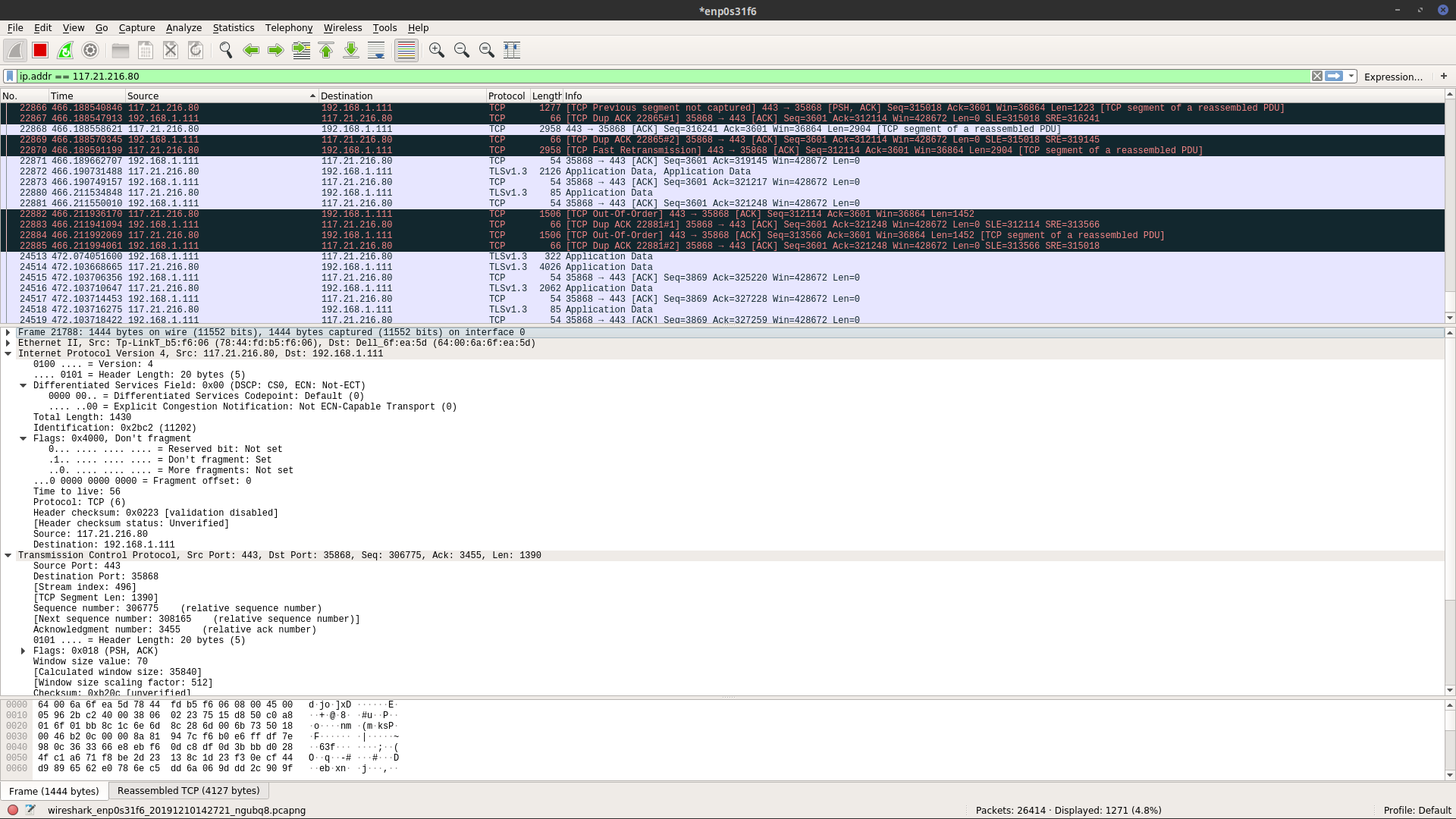Click the packet details vertical scrollbar

pos(1450,511)
